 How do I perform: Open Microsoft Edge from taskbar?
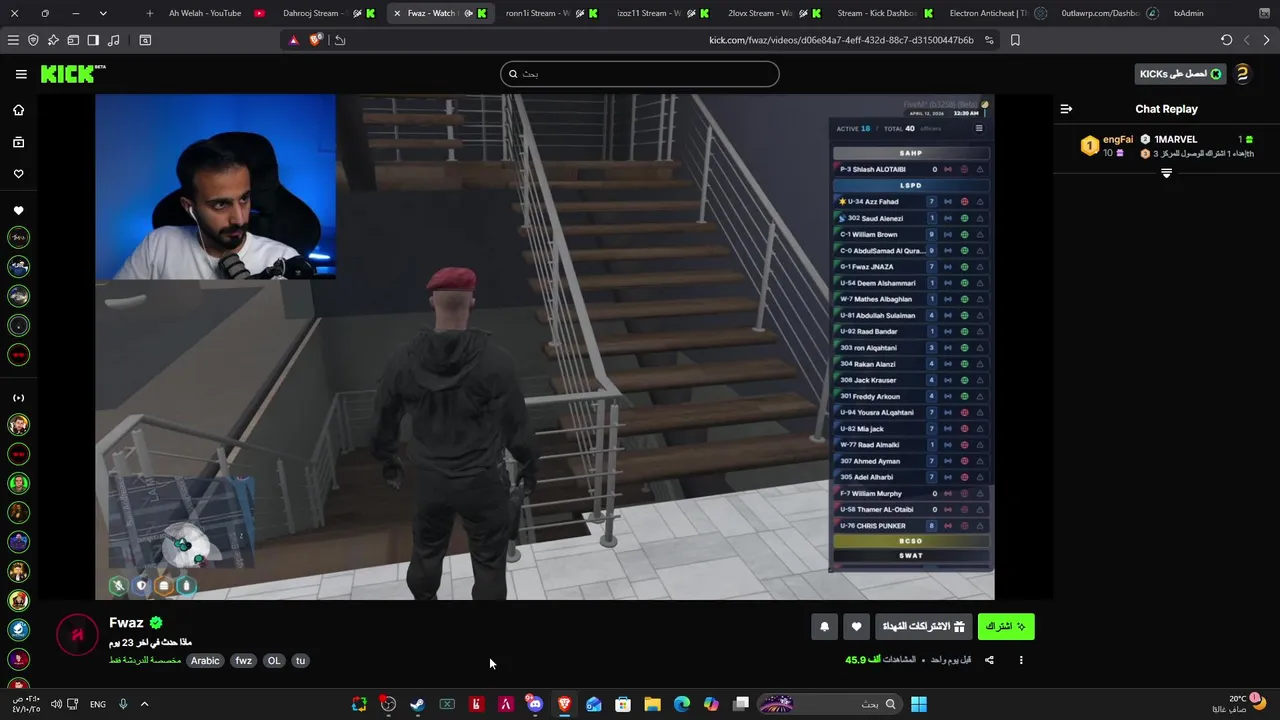(x=681, y=704)
